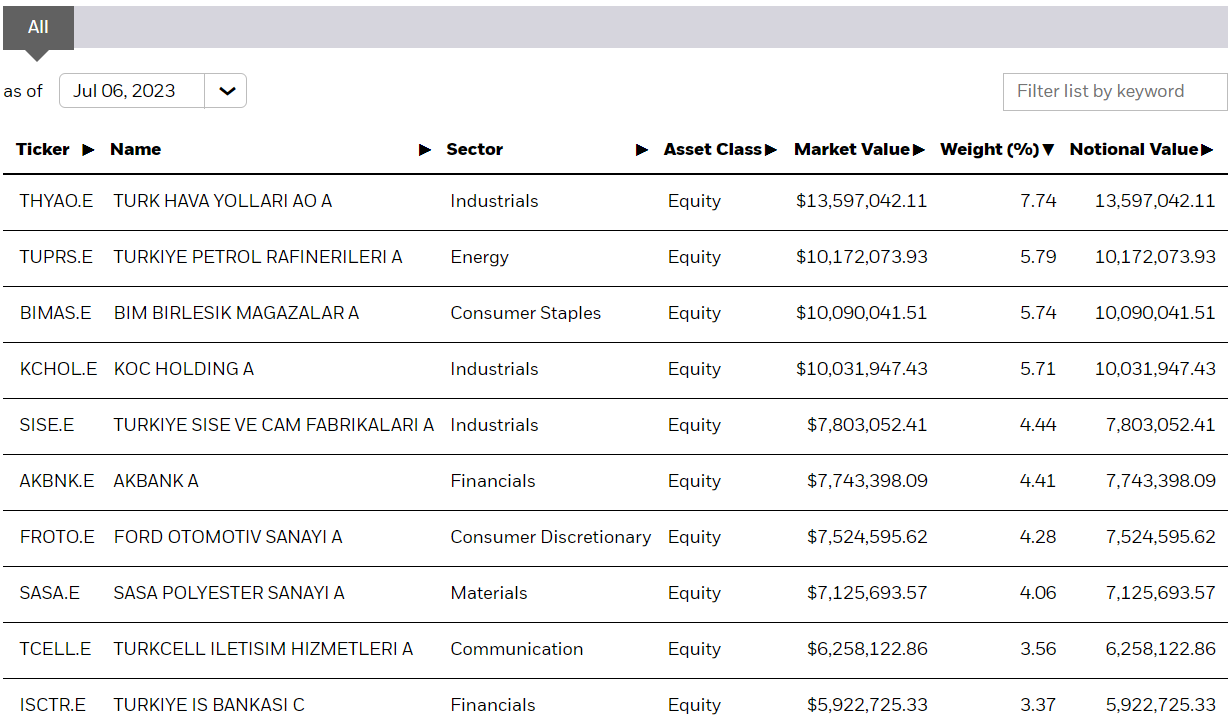Click the Consumer Discretionary sector cell
This screenshot has width=1231, height=725.
551,537
